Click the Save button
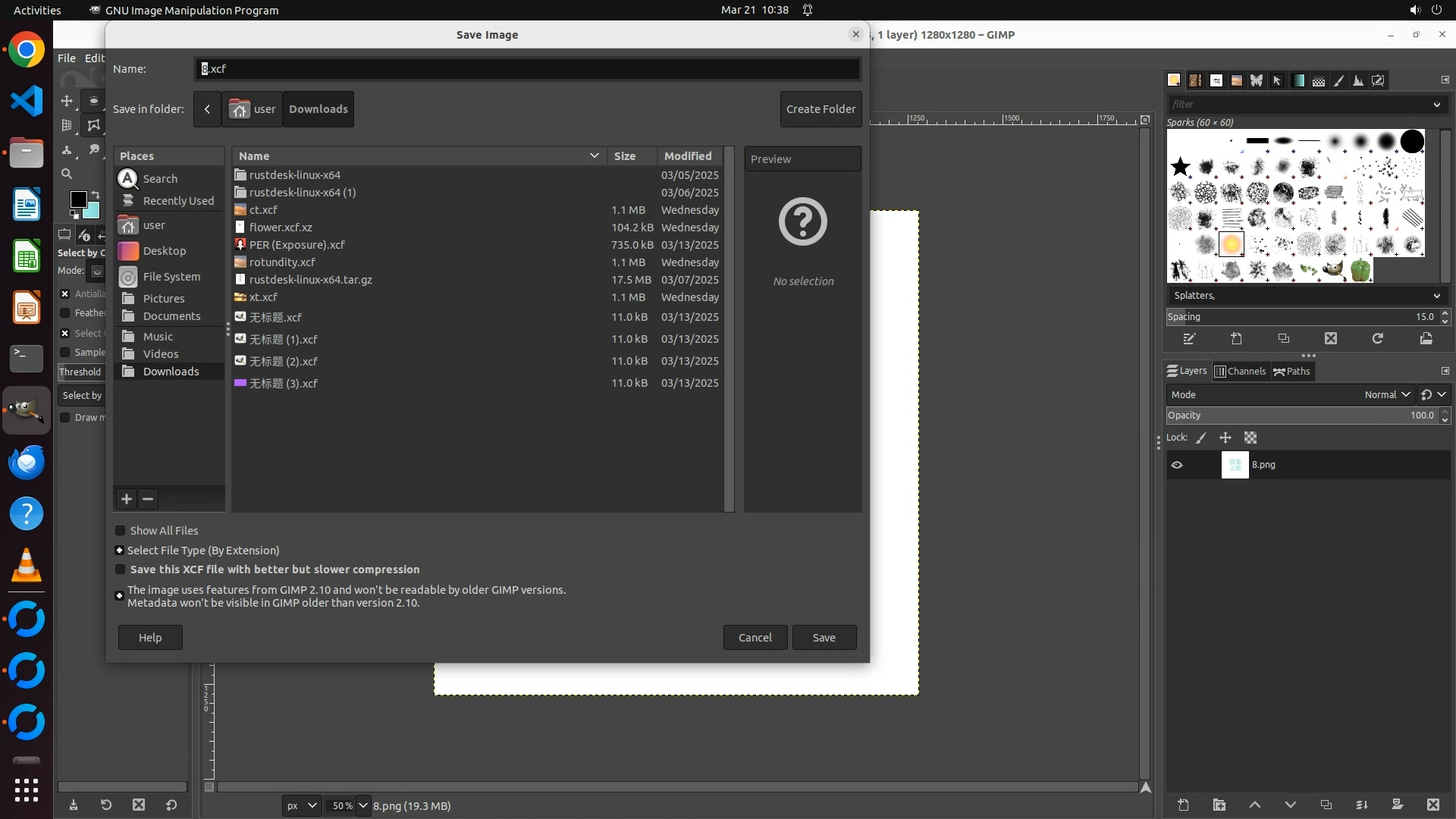The image size is (1456, 819). pos(824,638)
